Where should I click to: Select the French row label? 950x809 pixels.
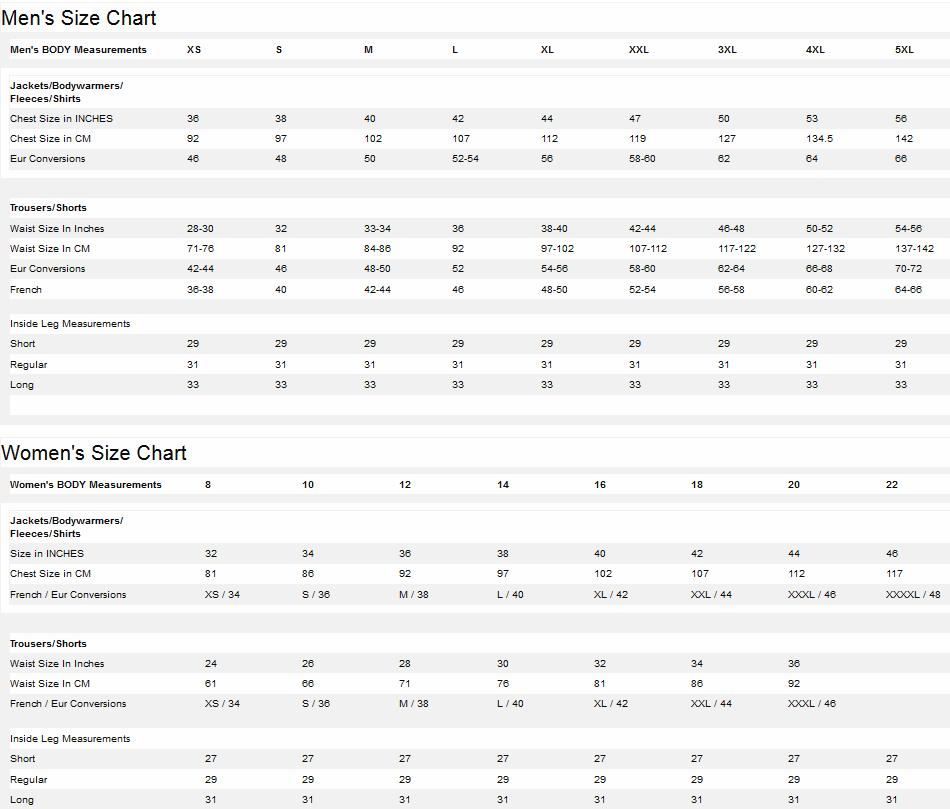tap(25, 290)
